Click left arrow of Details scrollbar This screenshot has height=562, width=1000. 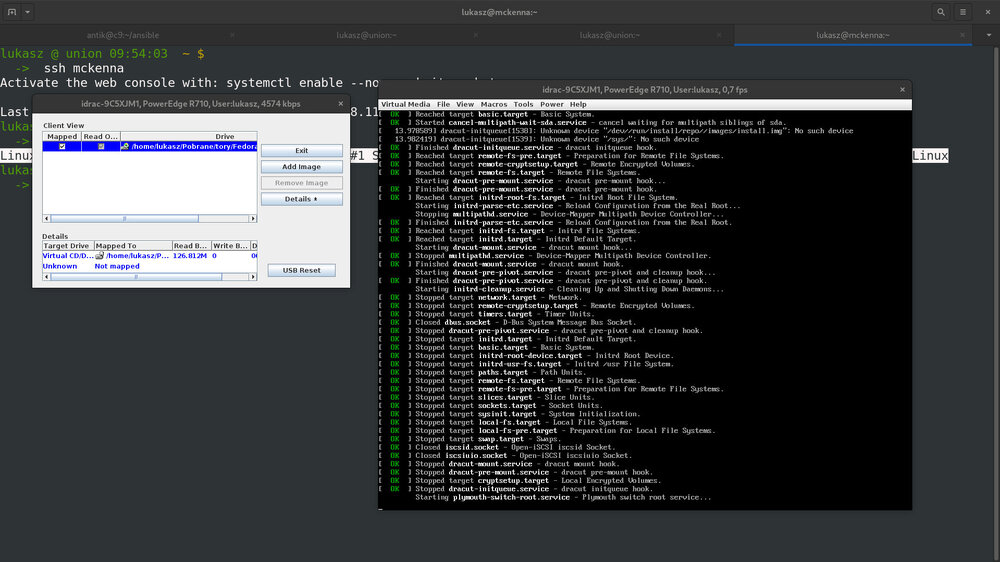[46, 276]
